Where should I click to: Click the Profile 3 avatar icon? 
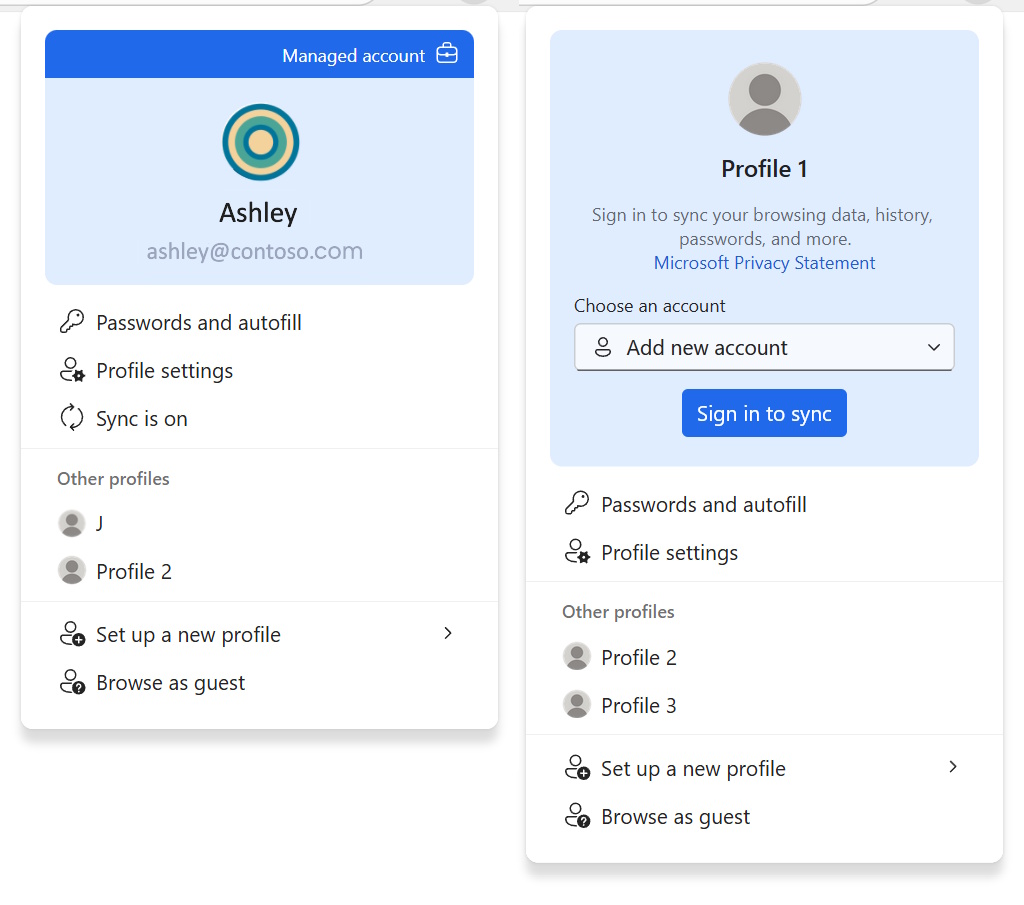(577, 705)
